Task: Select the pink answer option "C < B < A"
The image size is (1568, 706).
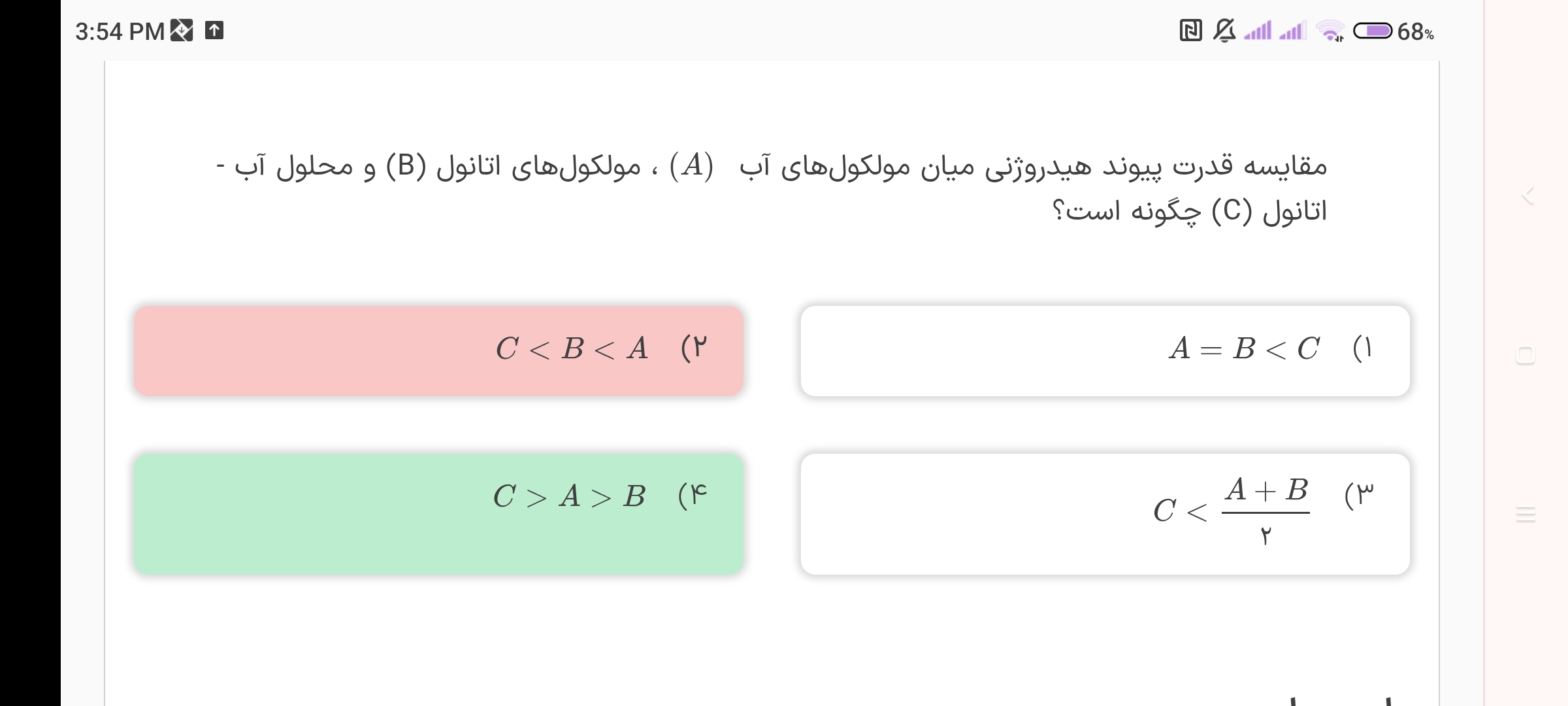Action: click(x=438, y=350)
